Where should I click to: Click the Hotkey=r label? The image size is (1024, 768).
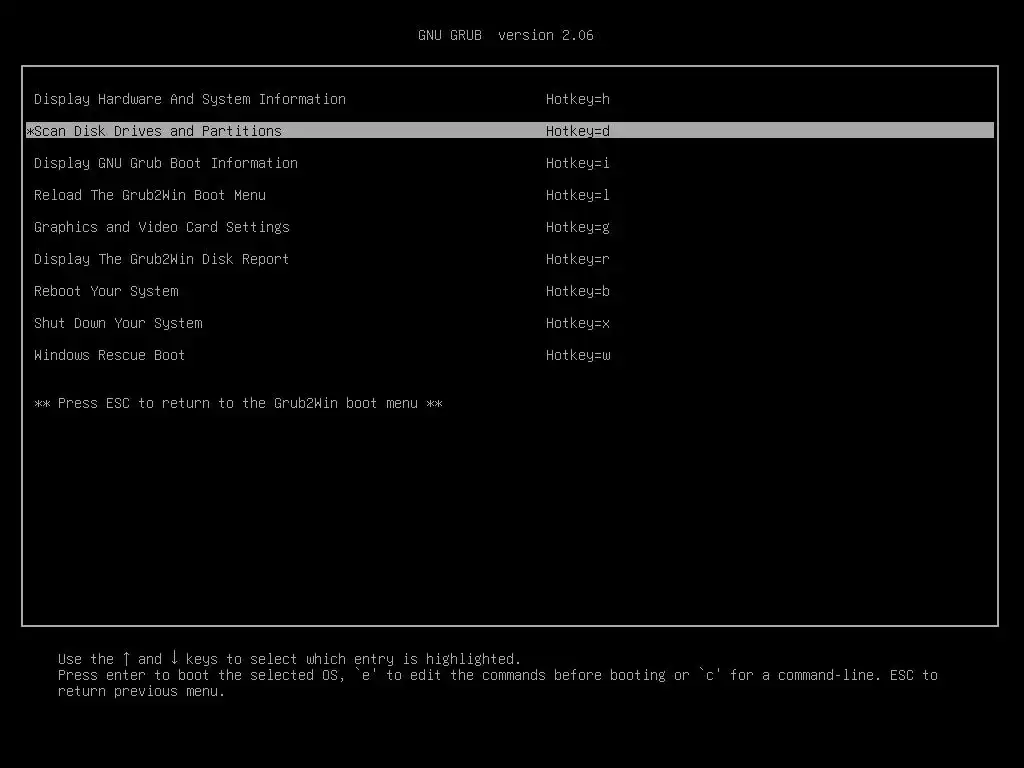tap(578, 259)
